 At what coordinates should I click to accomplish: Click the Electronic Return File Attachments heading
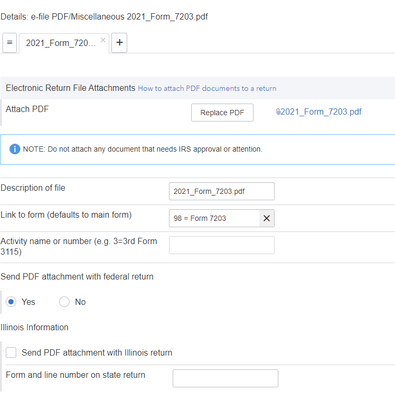[x=70, y=88]
